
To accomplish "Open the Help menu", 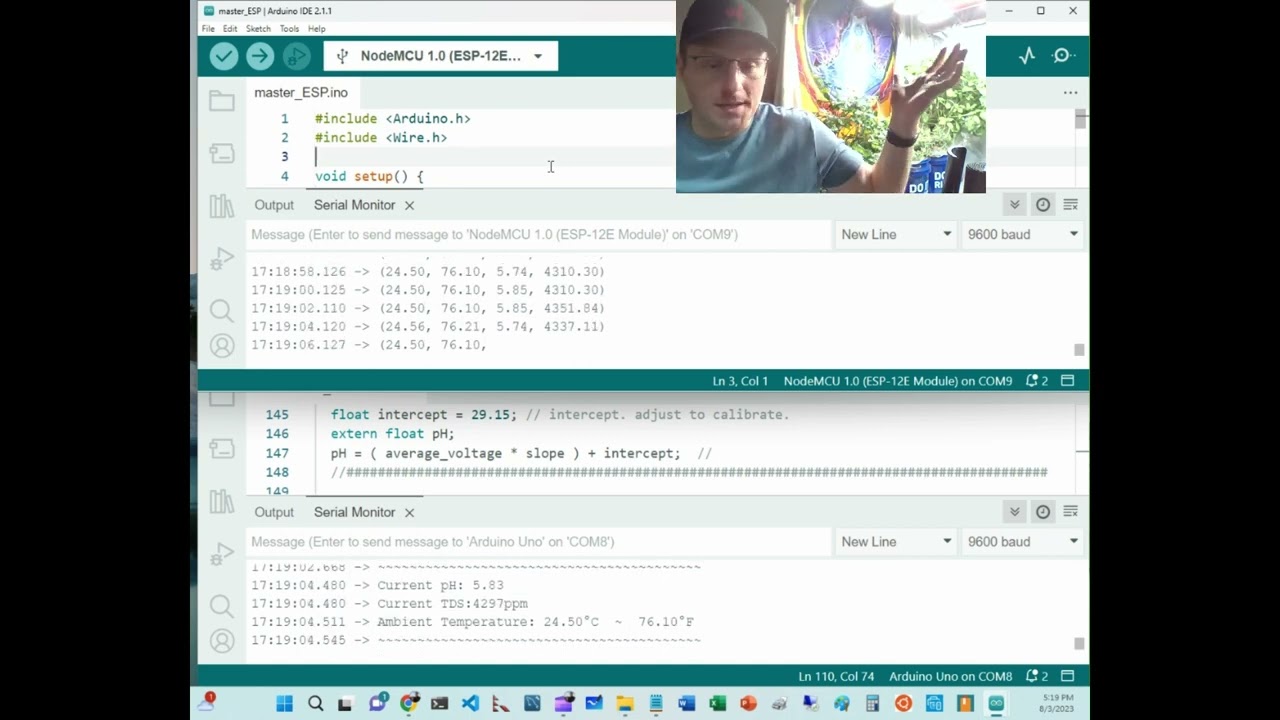I will [x=317, y=29].
